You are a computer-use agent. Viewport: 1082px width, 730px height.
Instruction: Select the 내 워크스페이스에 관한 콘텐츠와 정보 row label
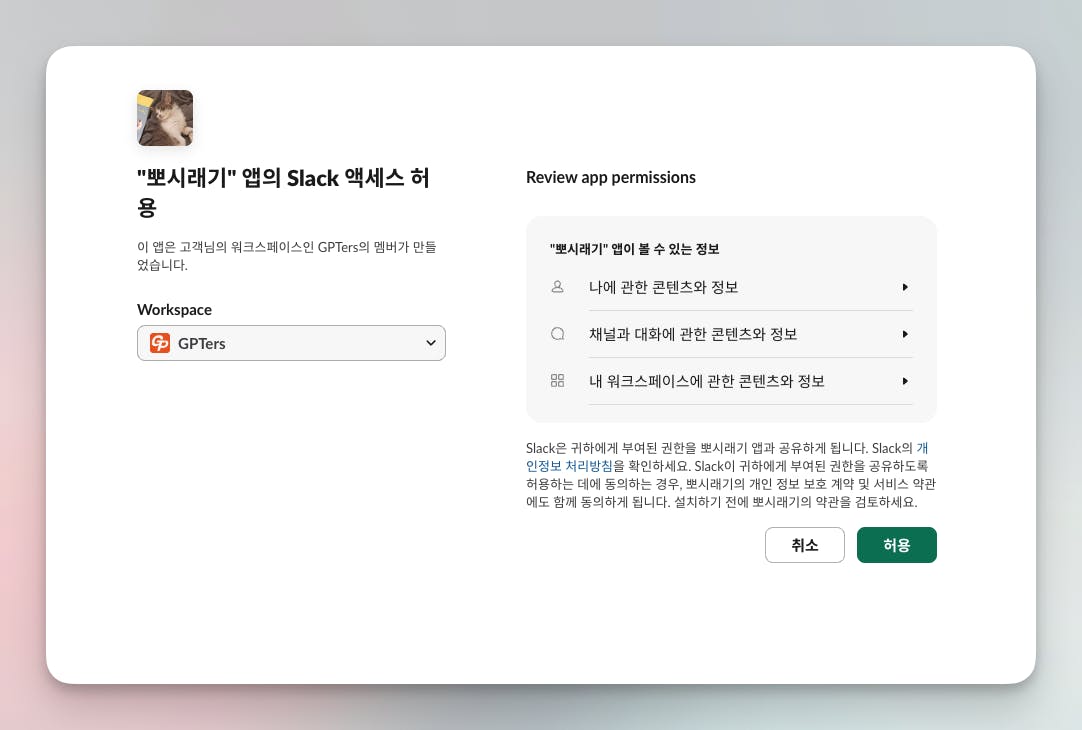tap(707, 381)
